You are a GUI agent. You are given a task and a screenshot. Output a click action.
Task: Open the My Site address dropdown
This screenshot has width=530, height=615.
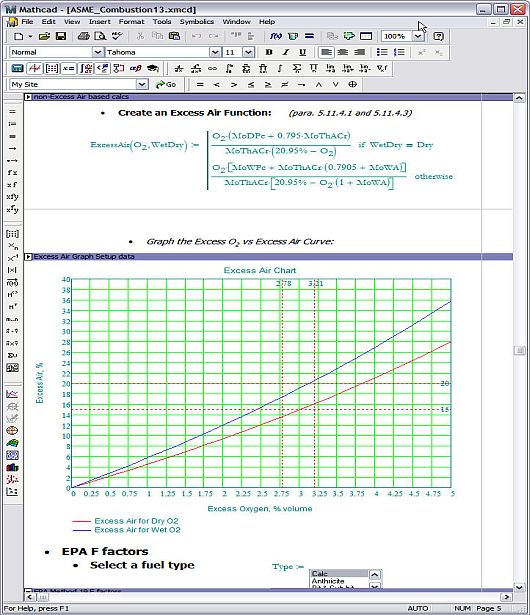click(142, 84)
